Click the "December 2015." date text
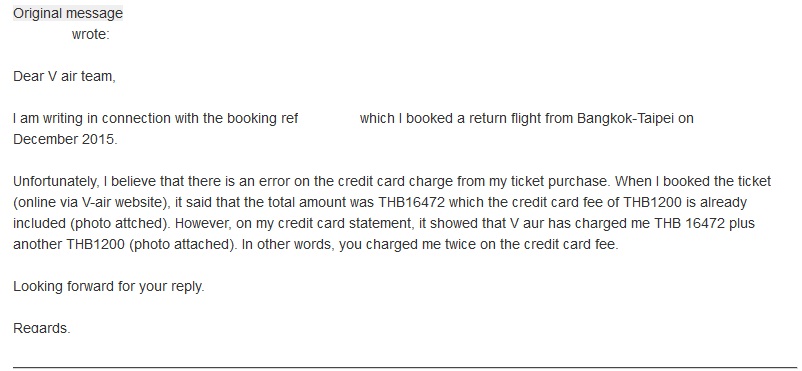The width and height of the screenshot is (802, 371). [65, 139]
